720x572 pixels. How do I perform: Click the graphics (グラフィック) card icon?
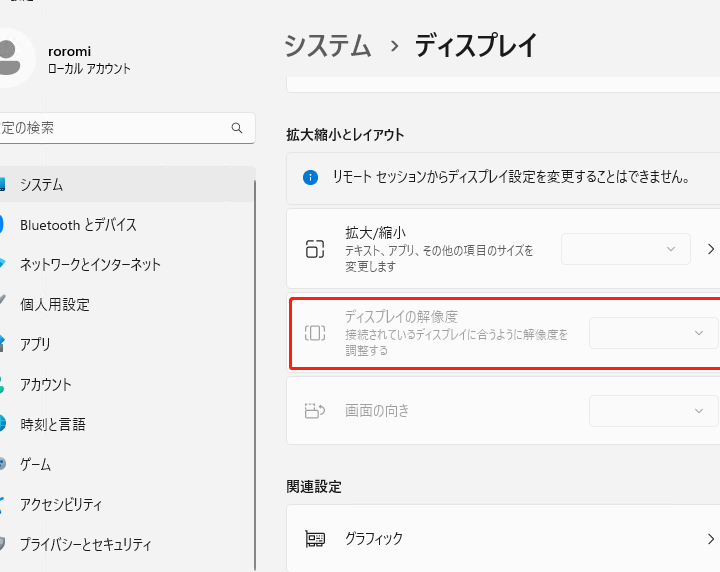click(x=315, y=538)
